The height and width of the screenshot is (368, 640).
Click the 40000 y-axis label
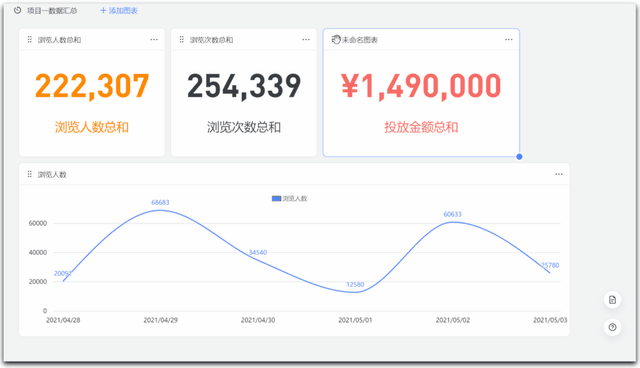point(38,253)
